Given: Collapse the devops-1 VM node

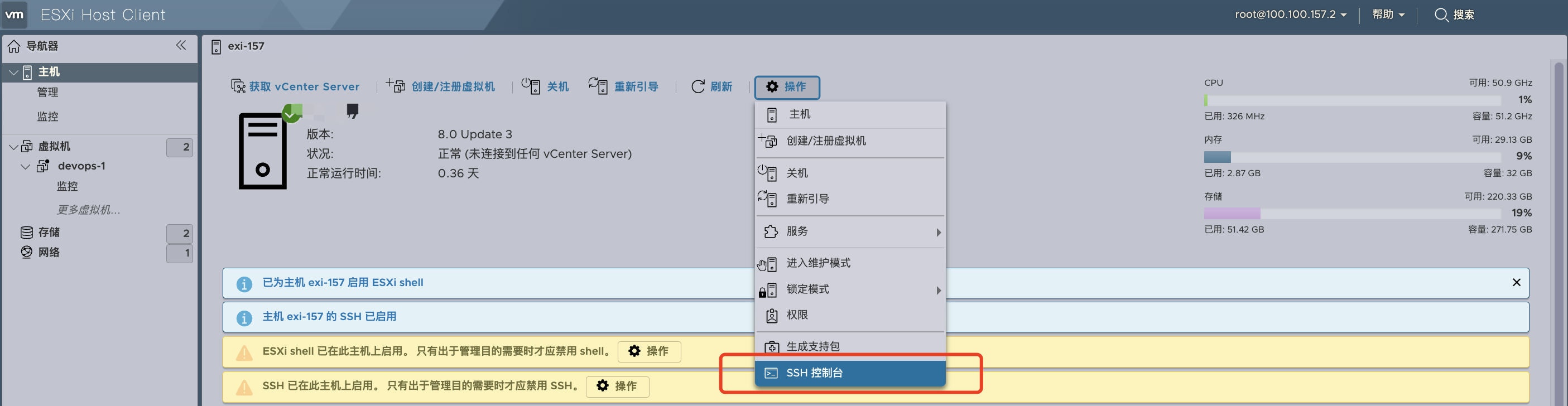Looking at the screenshot, I should [26, 166].
